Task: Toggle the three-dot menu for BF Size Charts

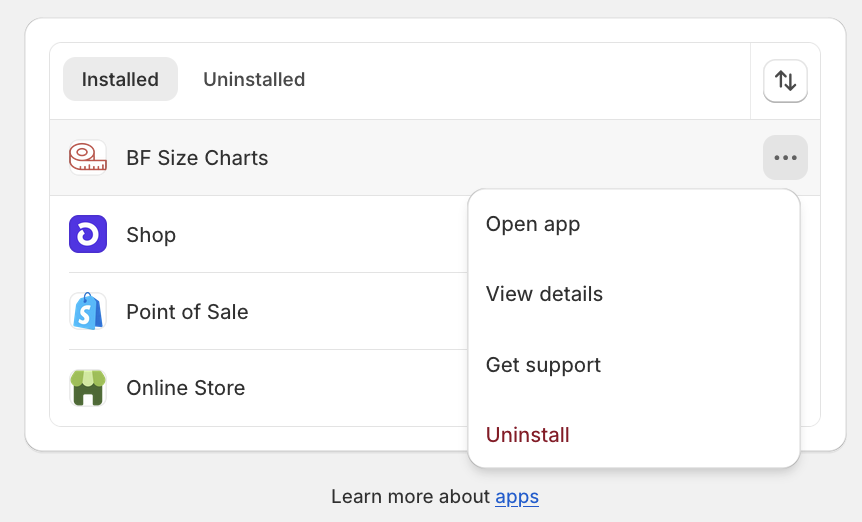Action: [x=785, y=158]
